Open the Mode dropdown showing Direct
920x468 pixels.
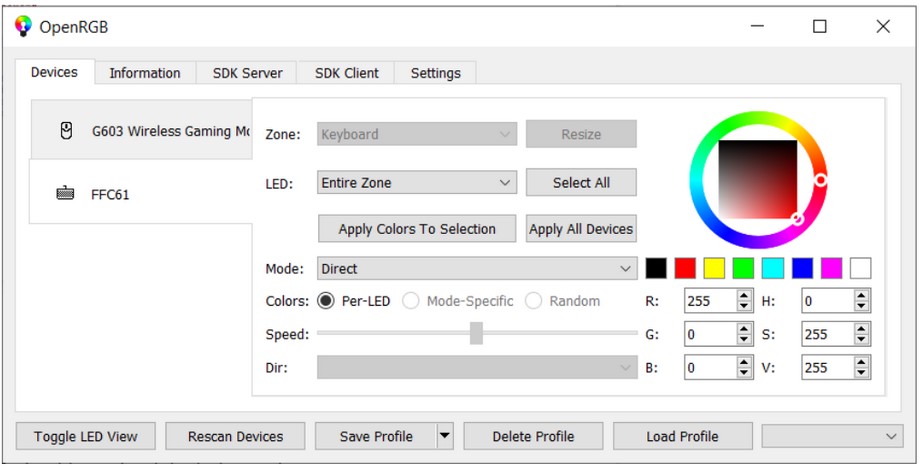tap(477, 269)
